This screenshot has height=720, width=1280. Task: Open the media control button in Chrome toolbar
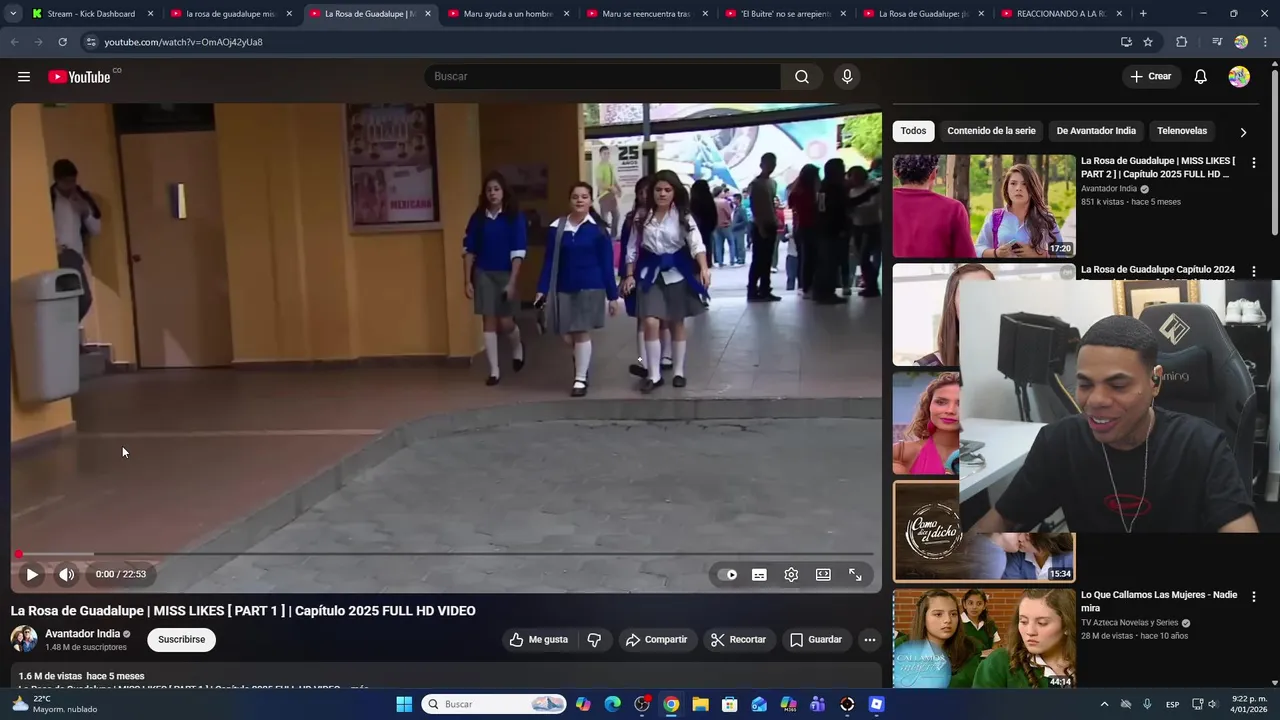(x=1217, y=42)
